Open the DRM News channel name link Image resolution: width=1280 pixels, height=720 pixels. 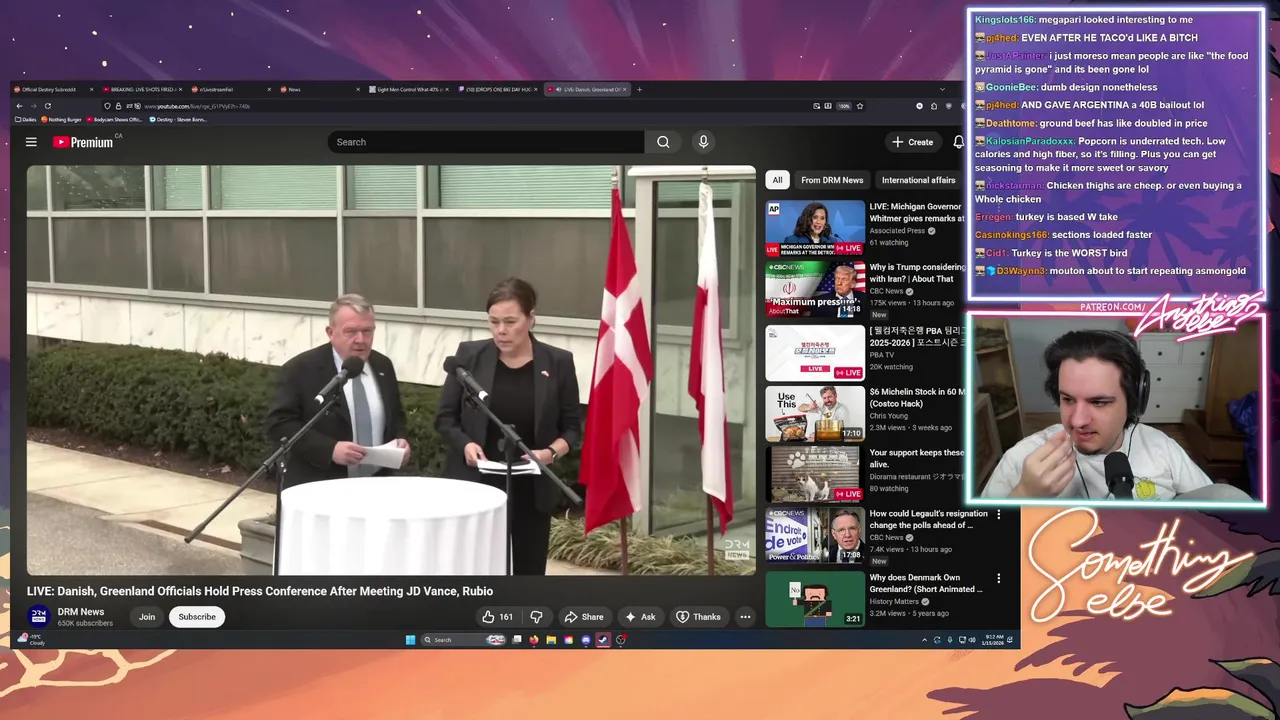(x=81, y=612)
